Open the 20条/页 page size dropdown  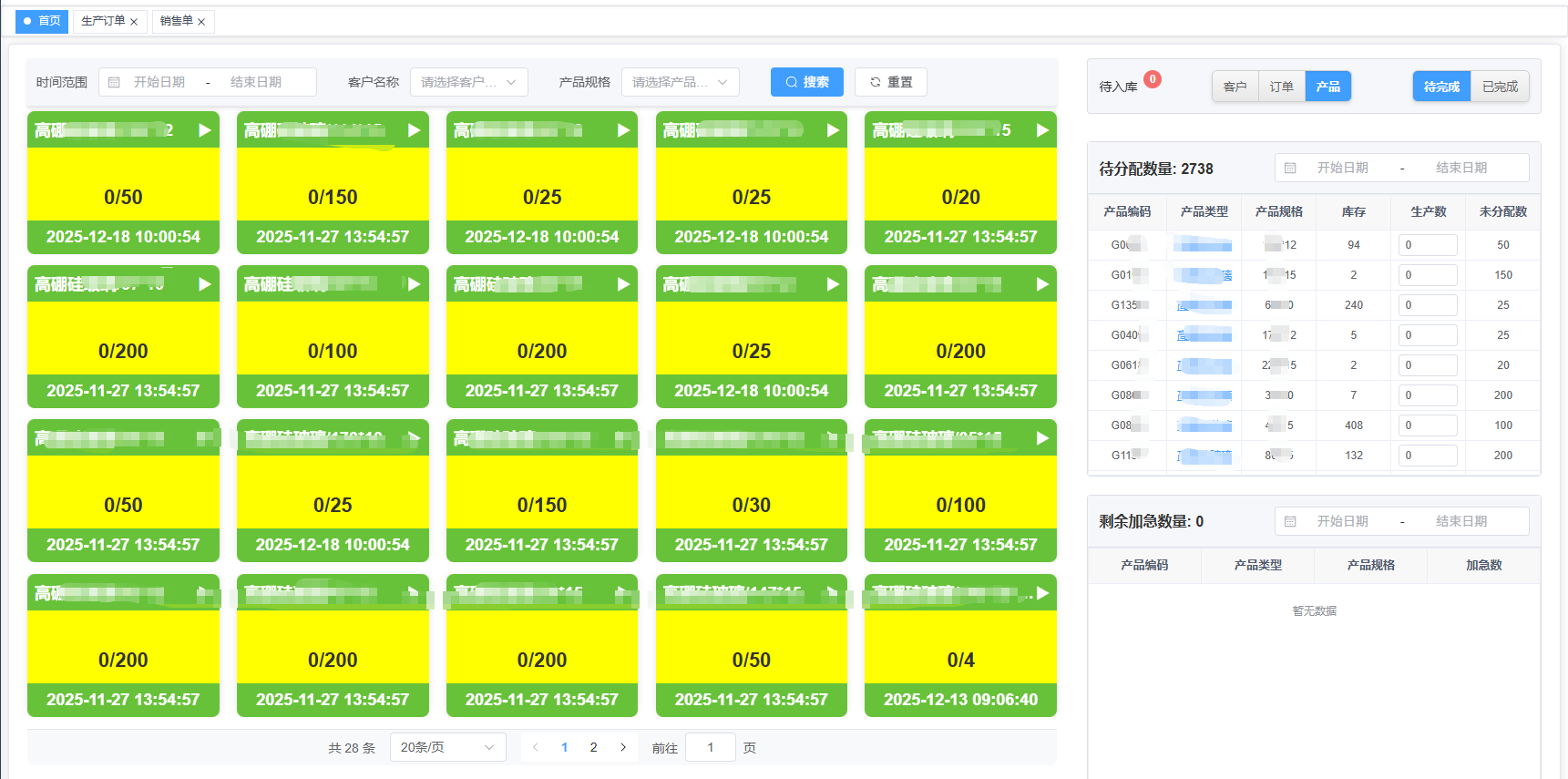447,747
